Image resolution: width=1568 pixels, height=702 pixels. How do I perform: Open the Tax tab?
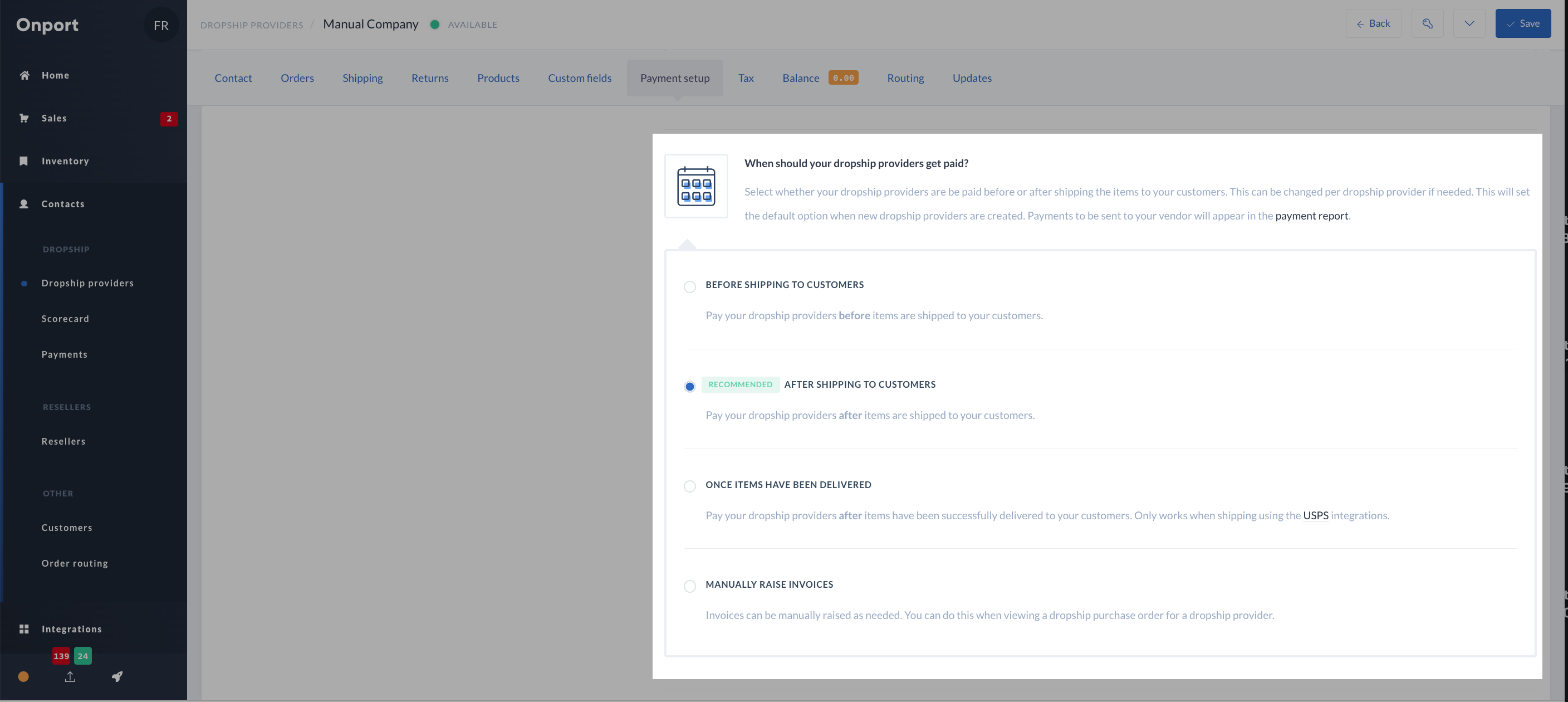pos(746,78)
